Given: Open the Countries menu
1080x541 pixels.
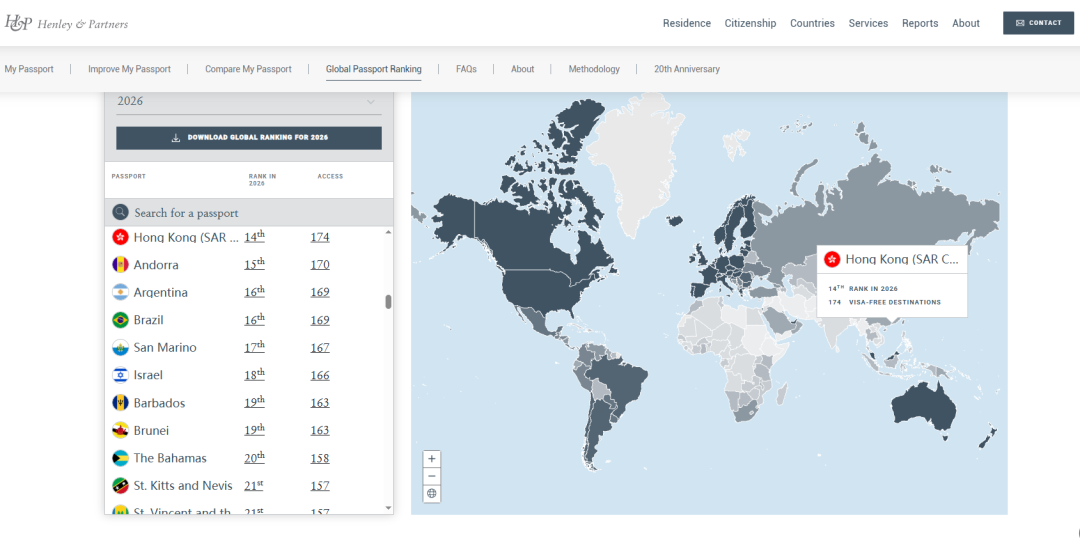Looking at the screenshot, I should tap(812, 23).
